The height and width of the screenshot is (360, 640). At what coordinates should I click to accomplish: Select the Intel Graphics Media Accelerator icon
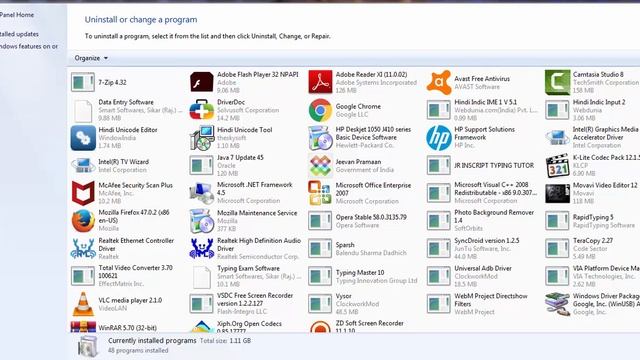[557, 138]
